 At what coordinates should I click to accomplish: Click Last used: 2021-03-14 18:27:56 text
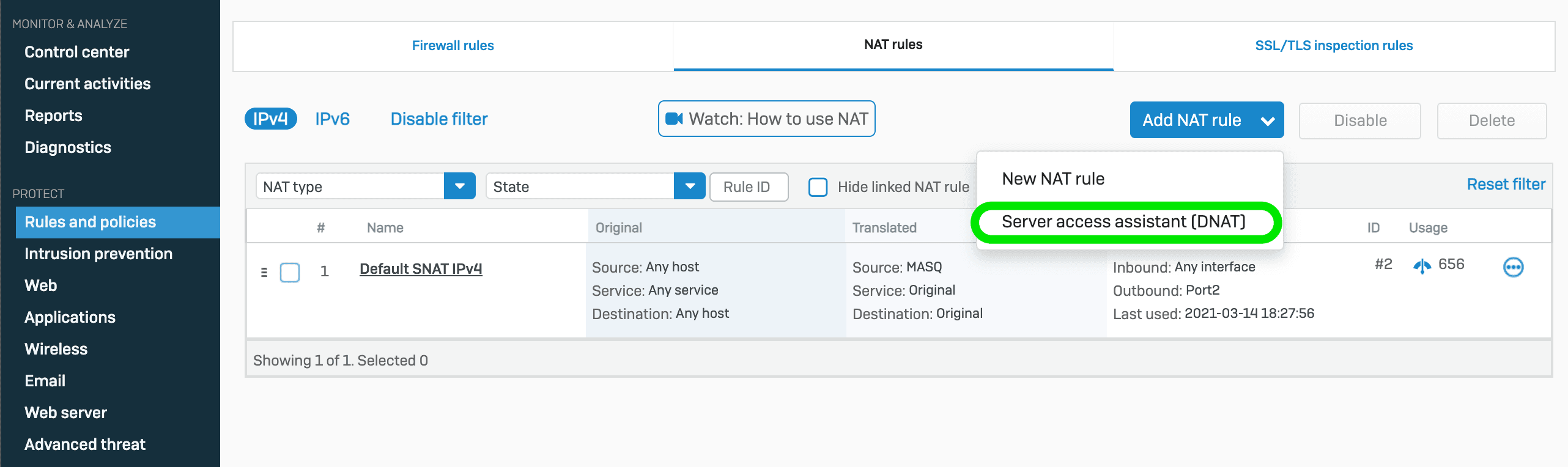1213,314
